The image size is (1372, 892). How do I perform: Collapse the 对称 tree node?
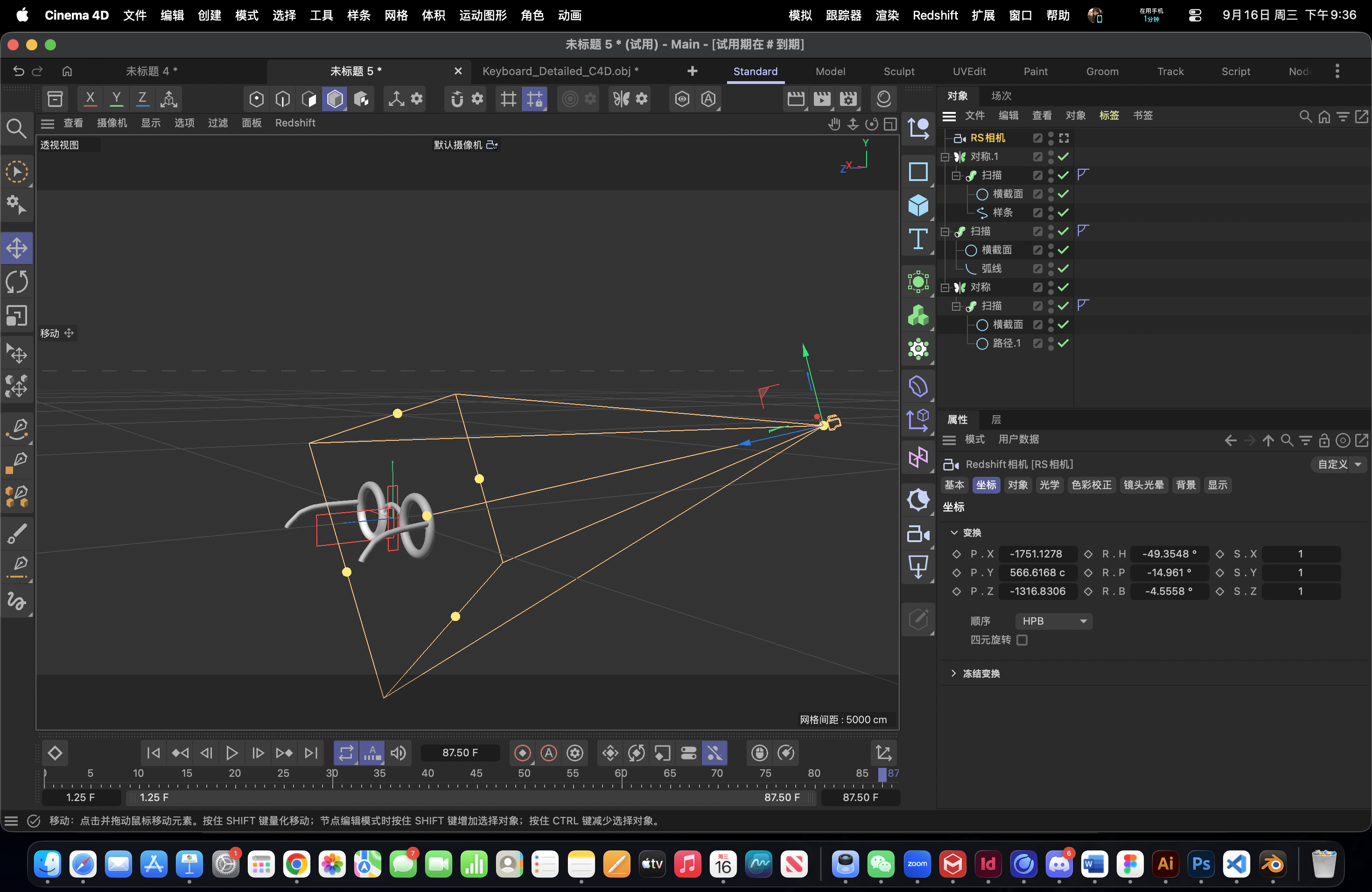coord(945,287)
